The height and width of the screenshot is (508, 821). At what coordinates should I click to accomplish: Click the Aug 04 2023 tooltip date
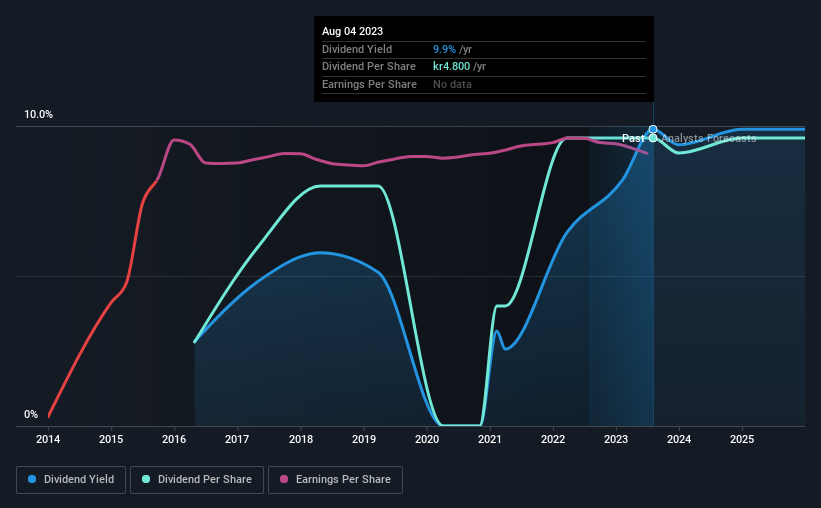pyautogui.click(x=355, y=32)
